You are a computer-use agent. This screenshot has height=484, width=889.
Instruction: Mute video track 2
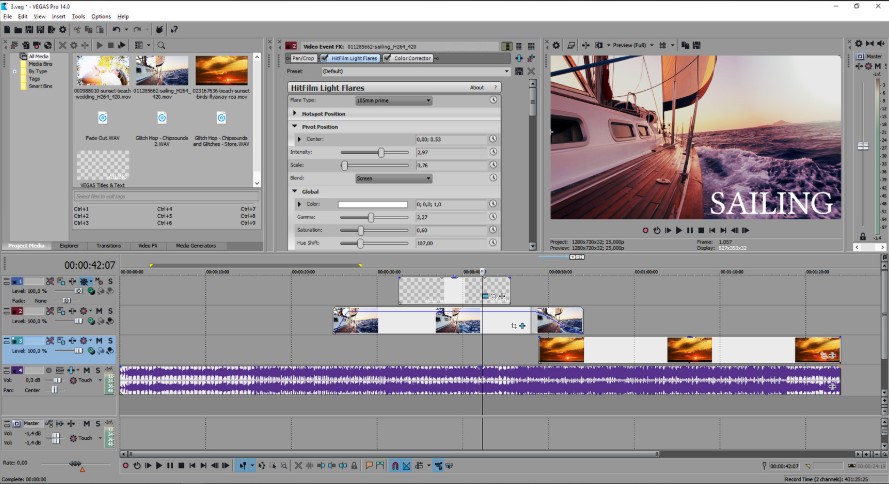click(x=98, y=311)
